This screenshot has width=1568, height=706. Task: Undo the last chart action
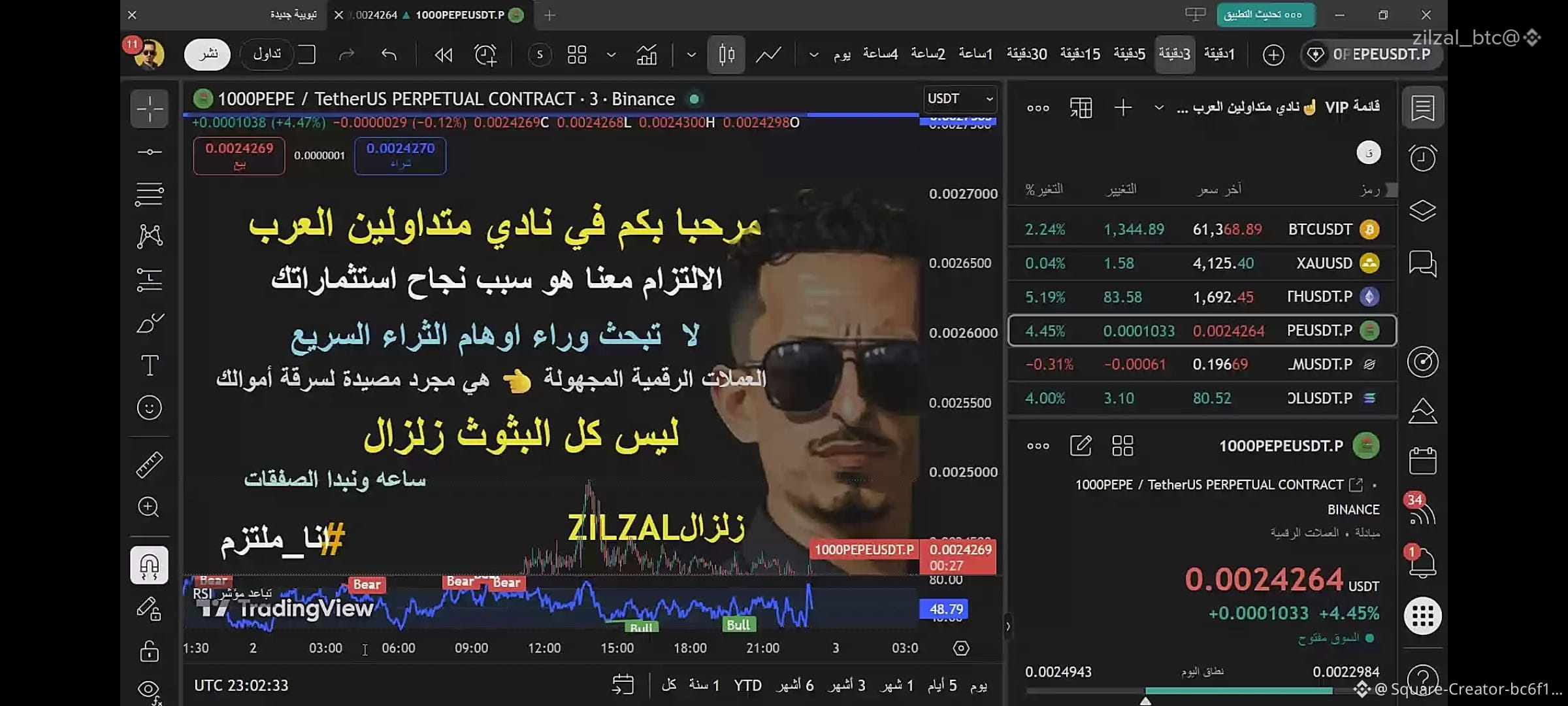coord(389,55)
